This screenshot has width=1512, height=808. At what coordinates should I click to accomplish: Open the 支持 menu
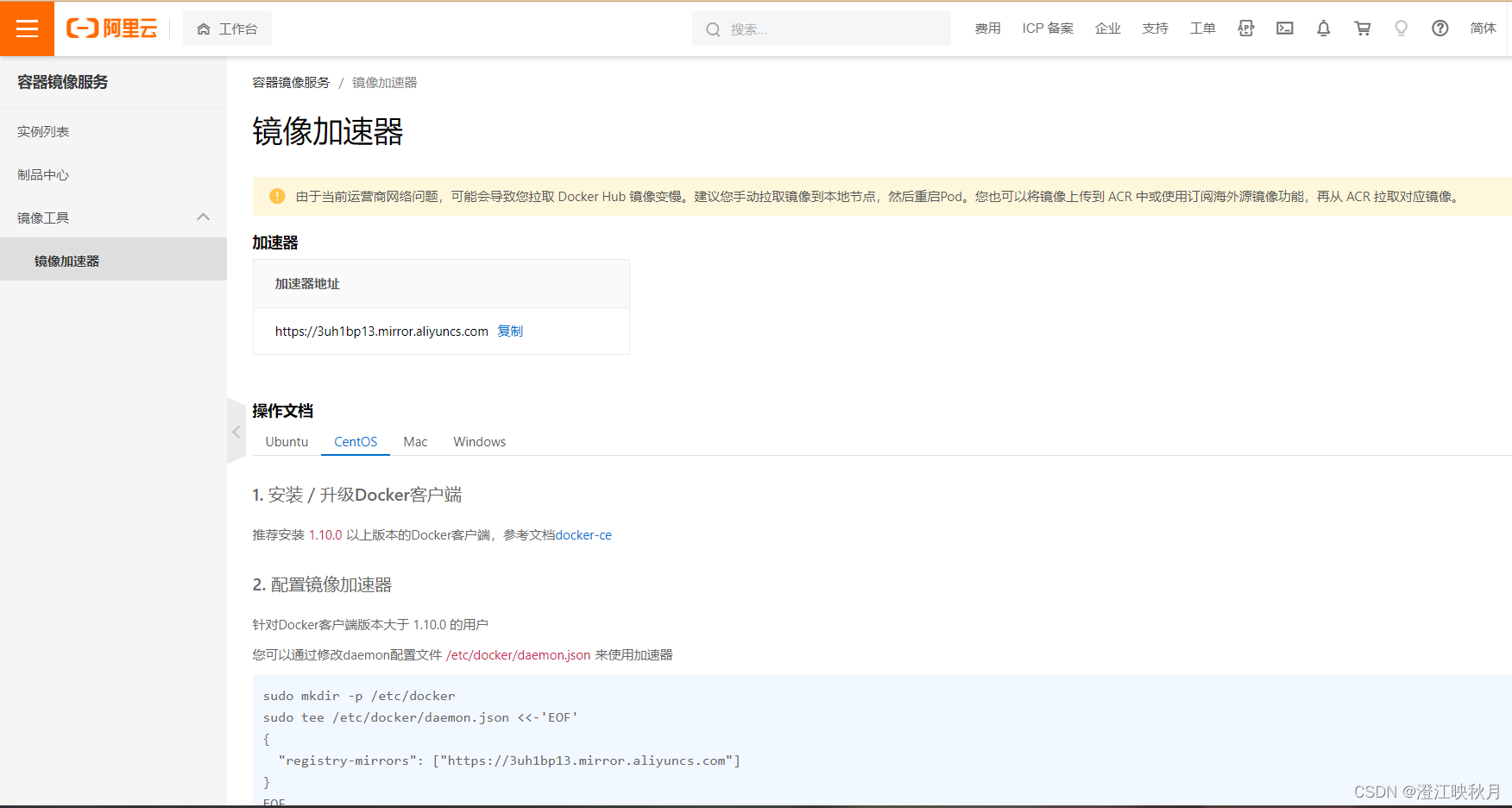pyautogui.click(x=1155, y=28)
